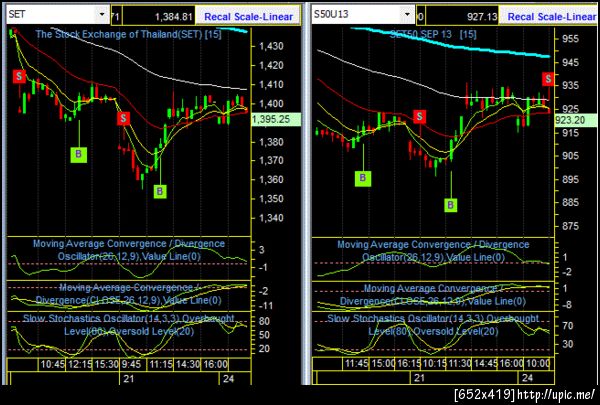Click date 21 under the S50U13 chart
Image resolution: width=600 pixels, height=405 pixels.
pos(419,378)
